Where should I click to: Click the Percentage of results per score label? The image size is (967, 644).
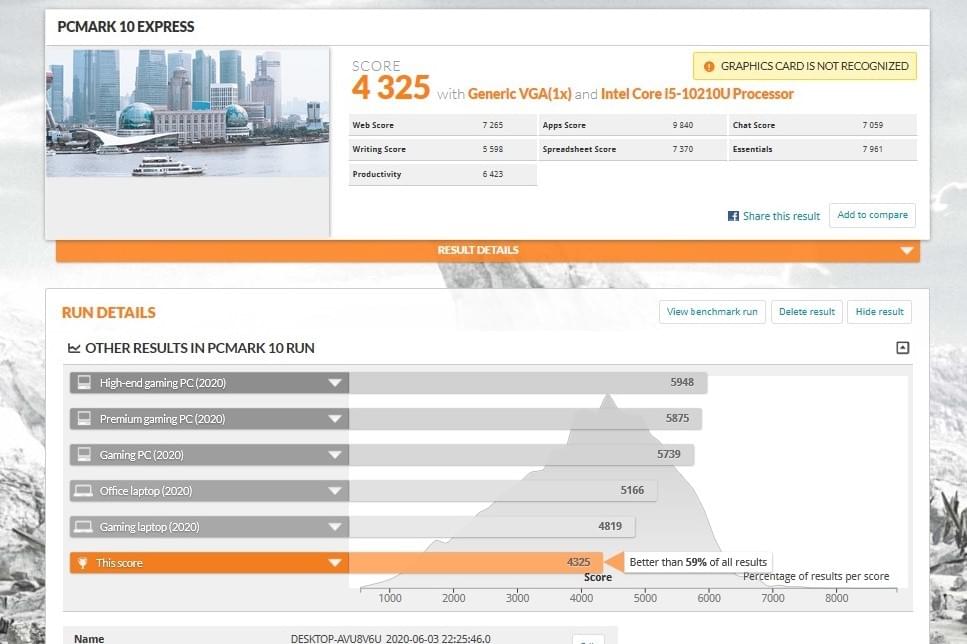click(x=816, y=576)
